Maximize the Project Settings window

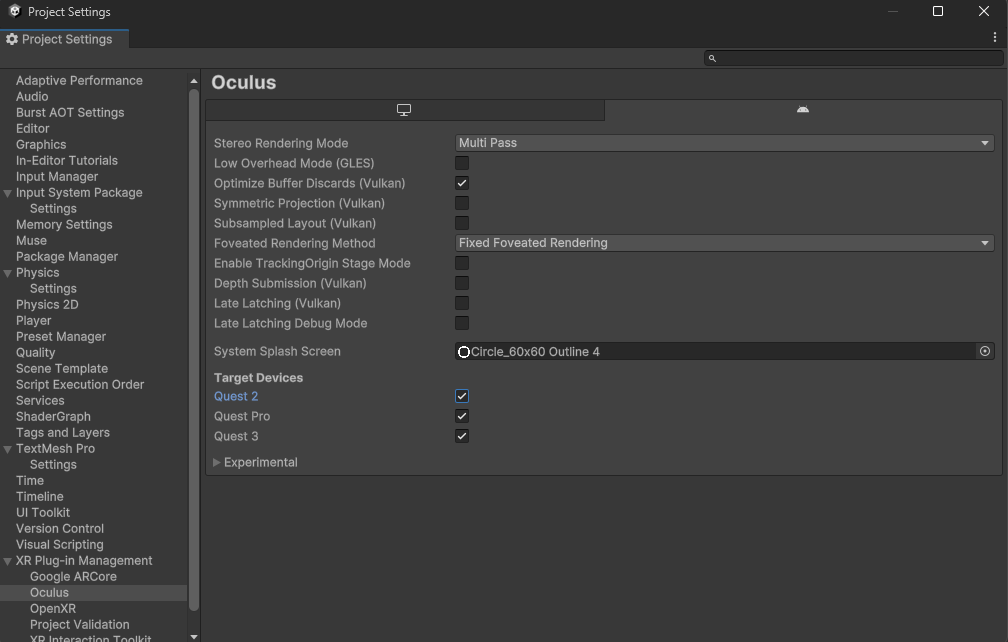[938, 12]
